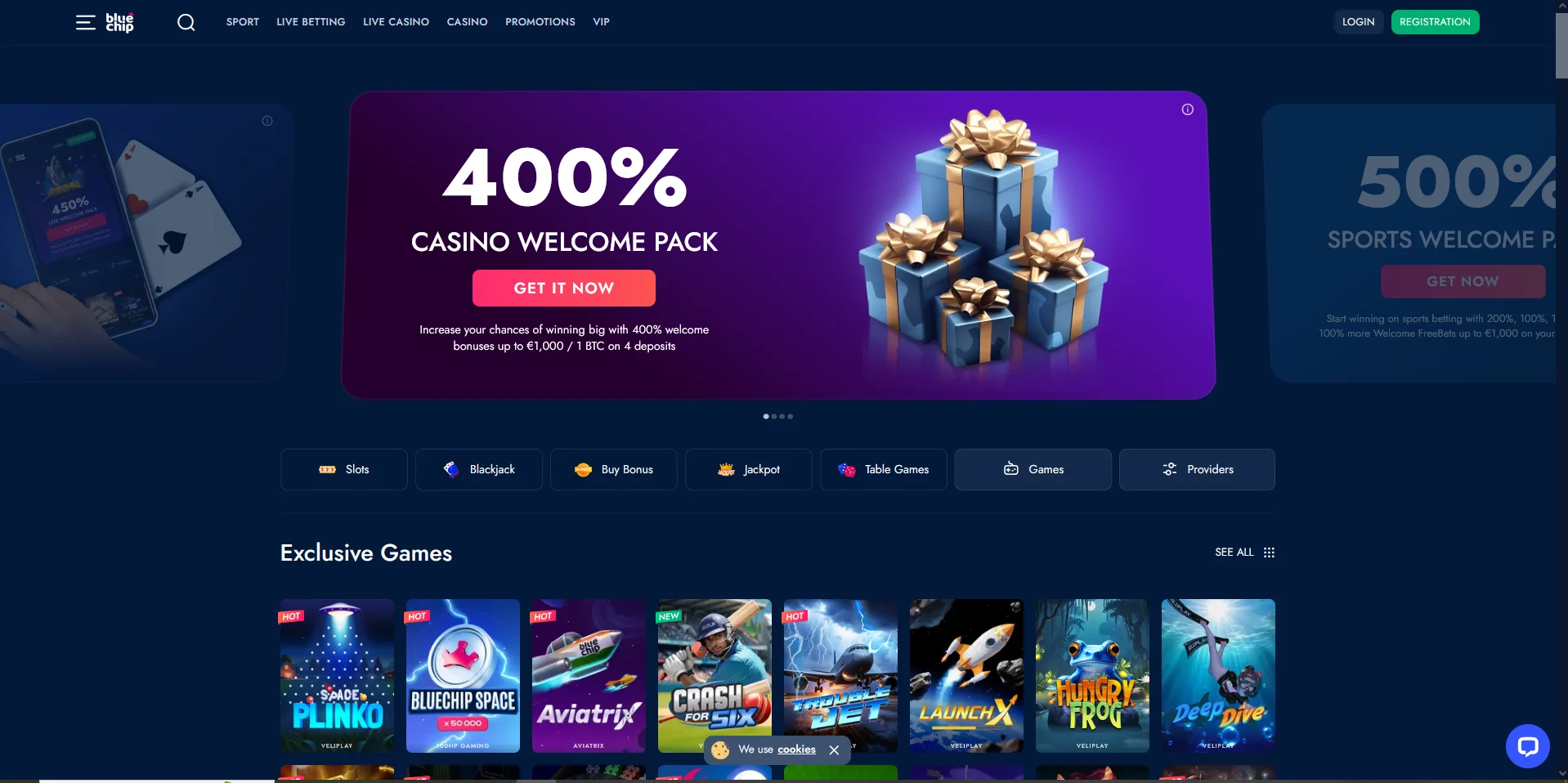Open the See All grid icon

click(x=1269, y=553)
